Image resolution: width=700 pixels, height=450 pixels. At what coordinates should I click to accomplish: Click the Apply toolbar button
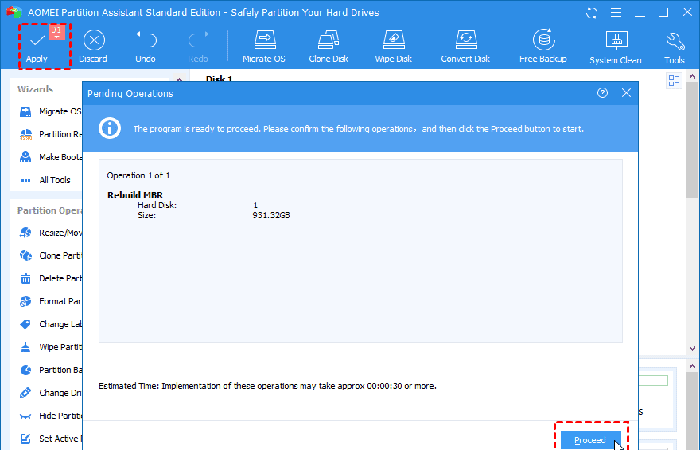pyautogui.click(x=37, y=46)
